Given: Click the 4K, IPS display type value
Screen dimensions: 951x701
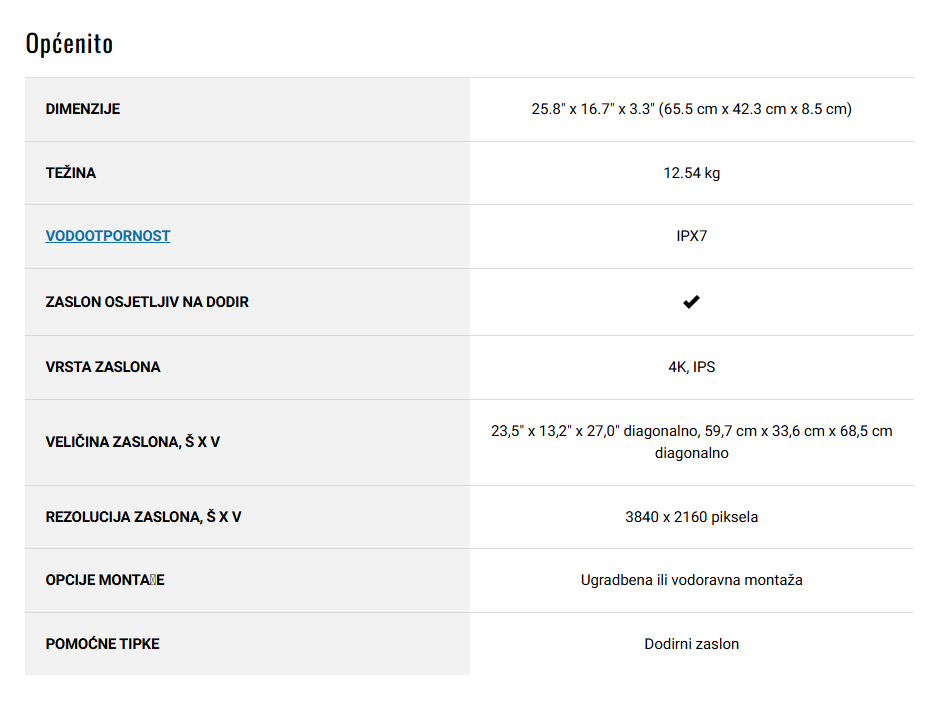Looking at the screenshot, I should click(691, 367).
